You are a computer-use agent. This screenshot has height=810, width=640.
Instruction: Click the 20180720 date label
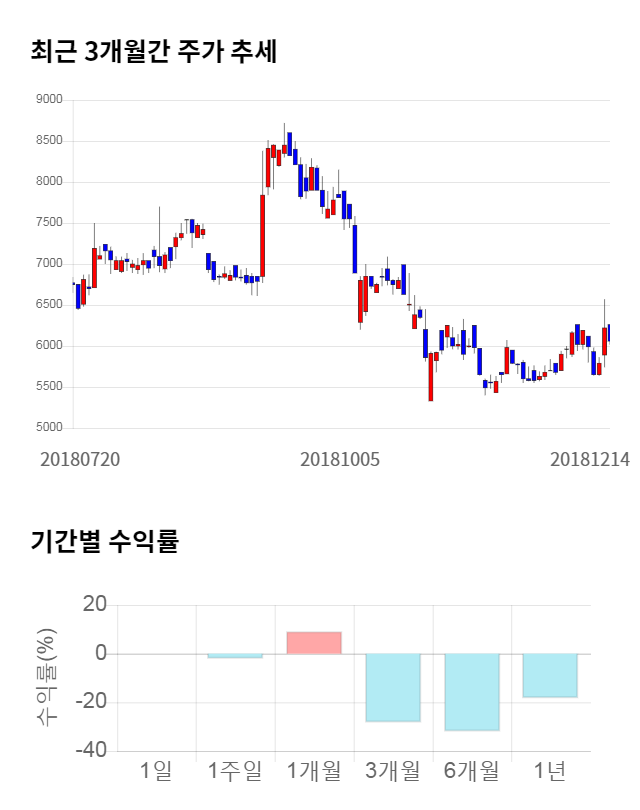80,459
